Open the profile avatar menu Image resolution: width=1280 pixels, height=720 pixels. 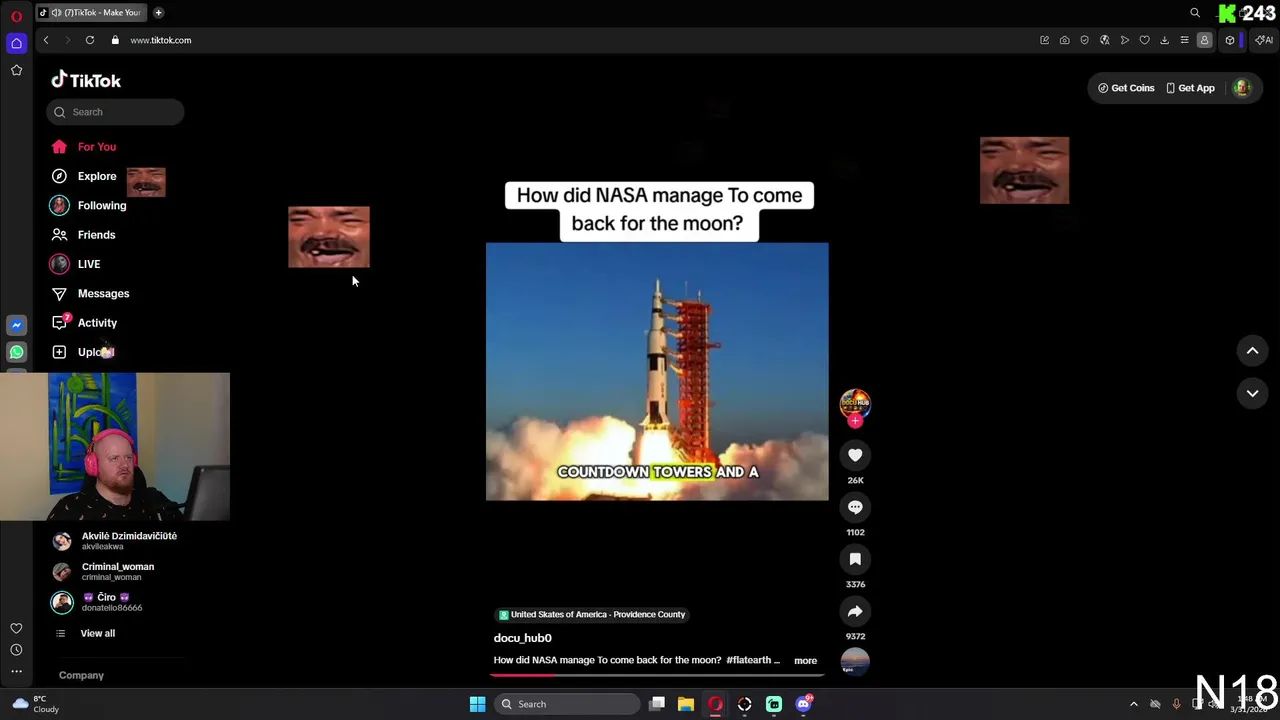click(x=1242, y=88)
